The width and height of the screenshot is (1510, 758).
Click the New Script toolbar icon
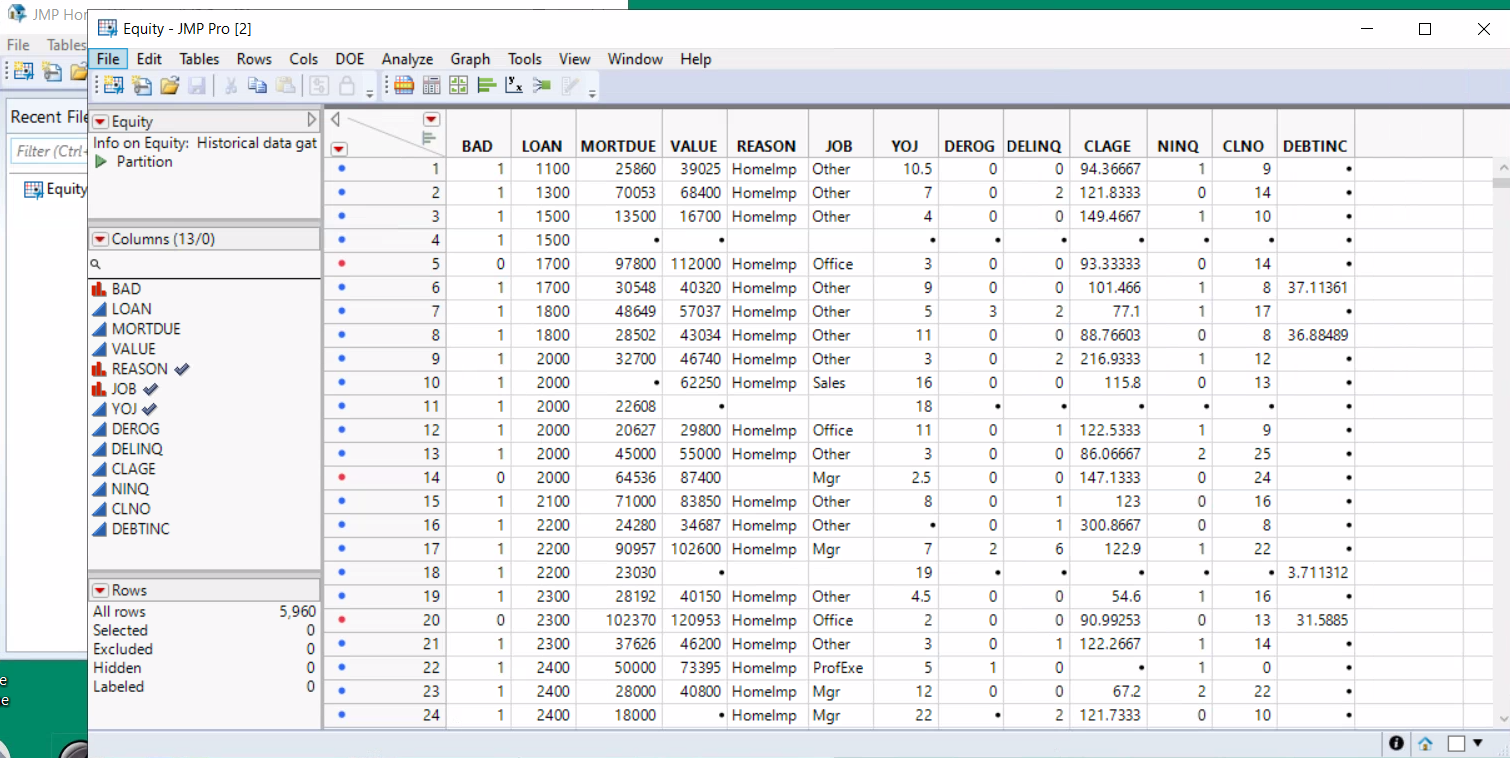[x=142, y=85]
